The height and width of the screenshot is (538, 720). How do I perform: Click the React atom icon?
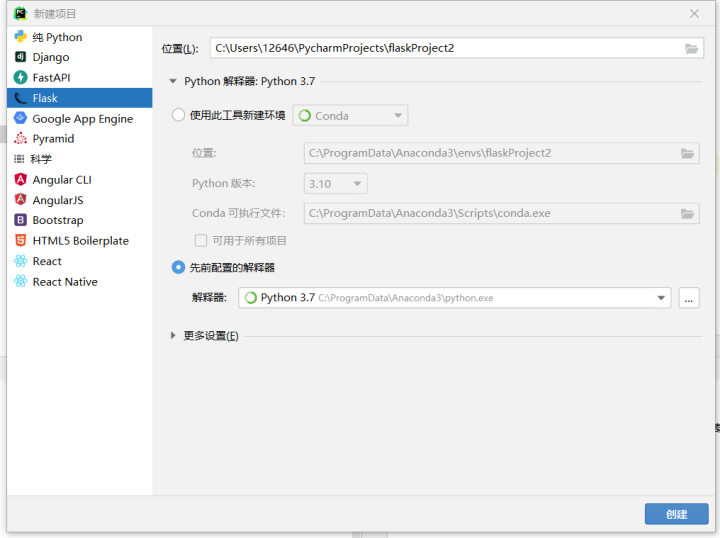20,261
